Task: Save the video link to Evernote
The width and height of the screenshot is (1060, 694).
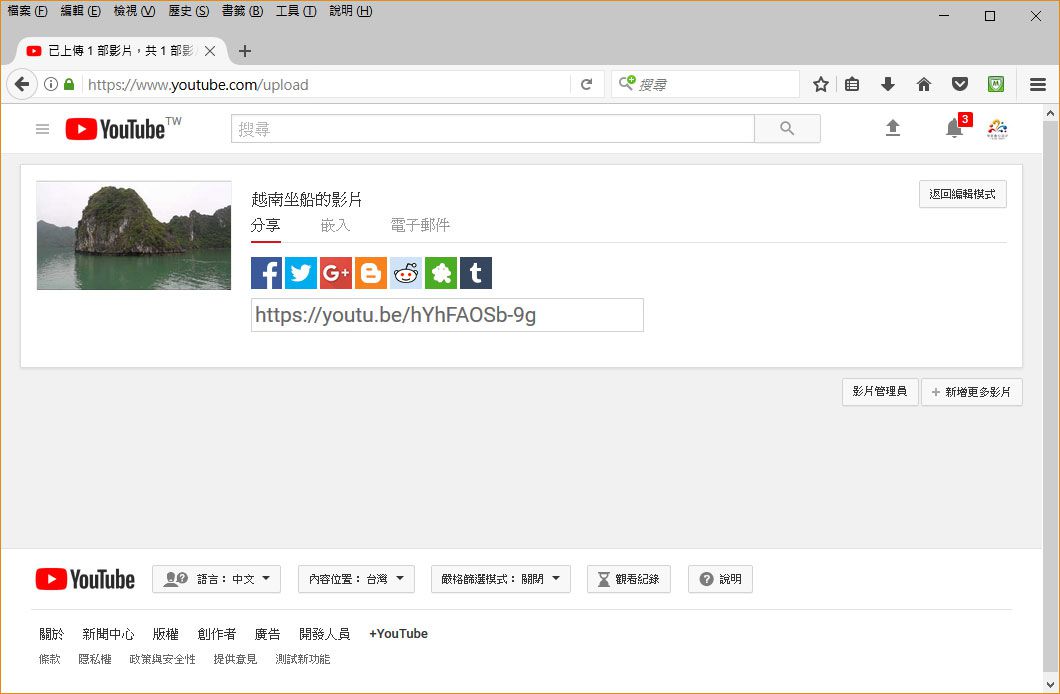Action: (x=441, y=272)
